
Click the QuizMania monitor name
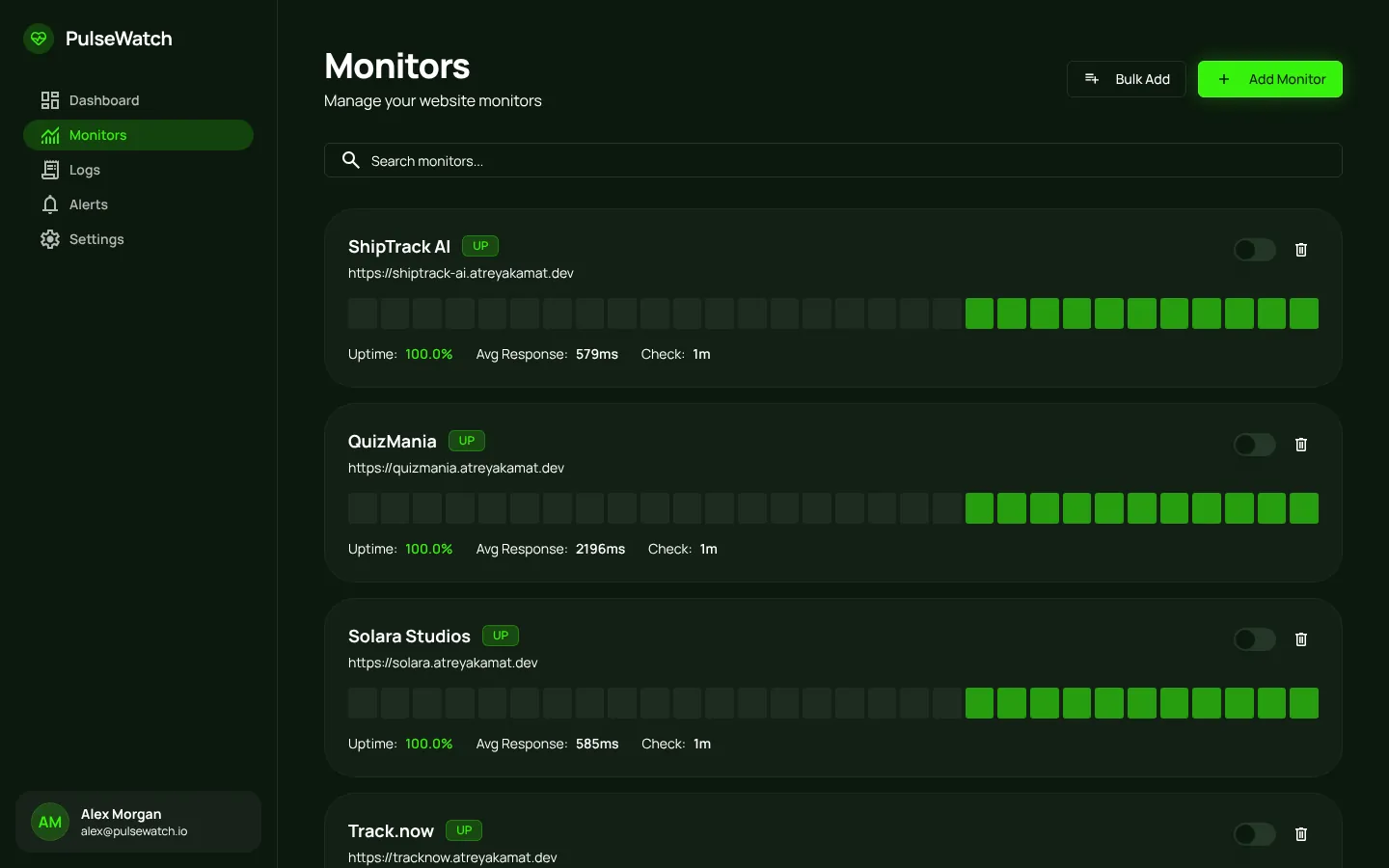pyautogui.click(x=393, y=441)
